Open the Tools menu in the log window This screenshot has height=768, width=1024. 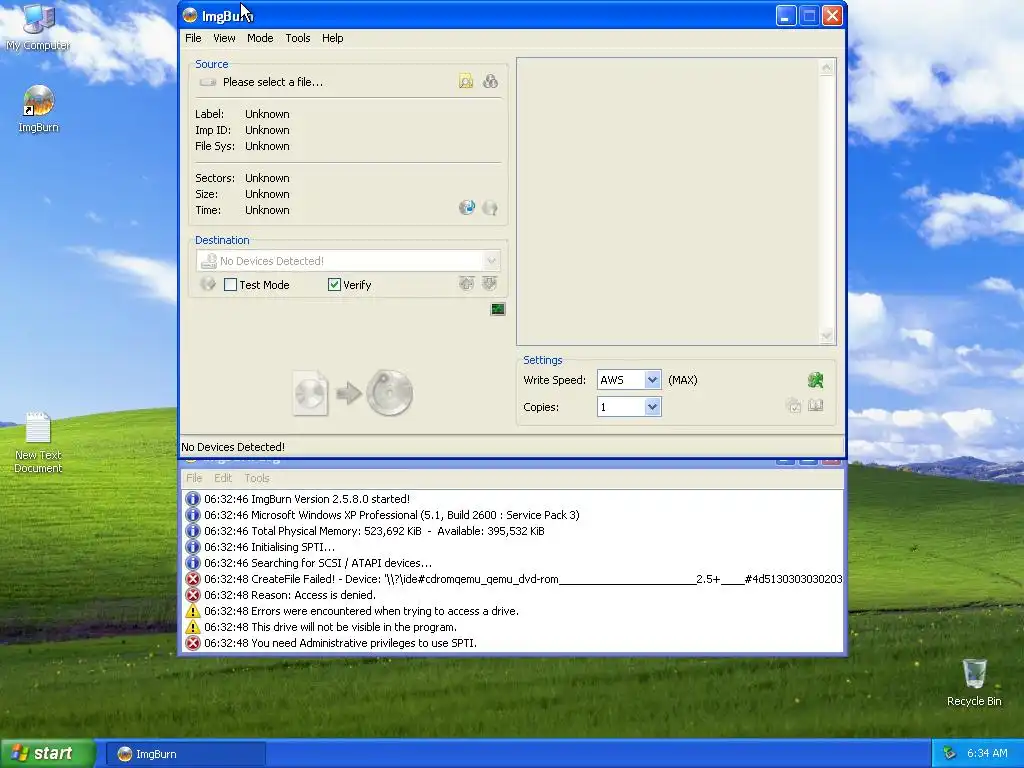pos(257,478)
